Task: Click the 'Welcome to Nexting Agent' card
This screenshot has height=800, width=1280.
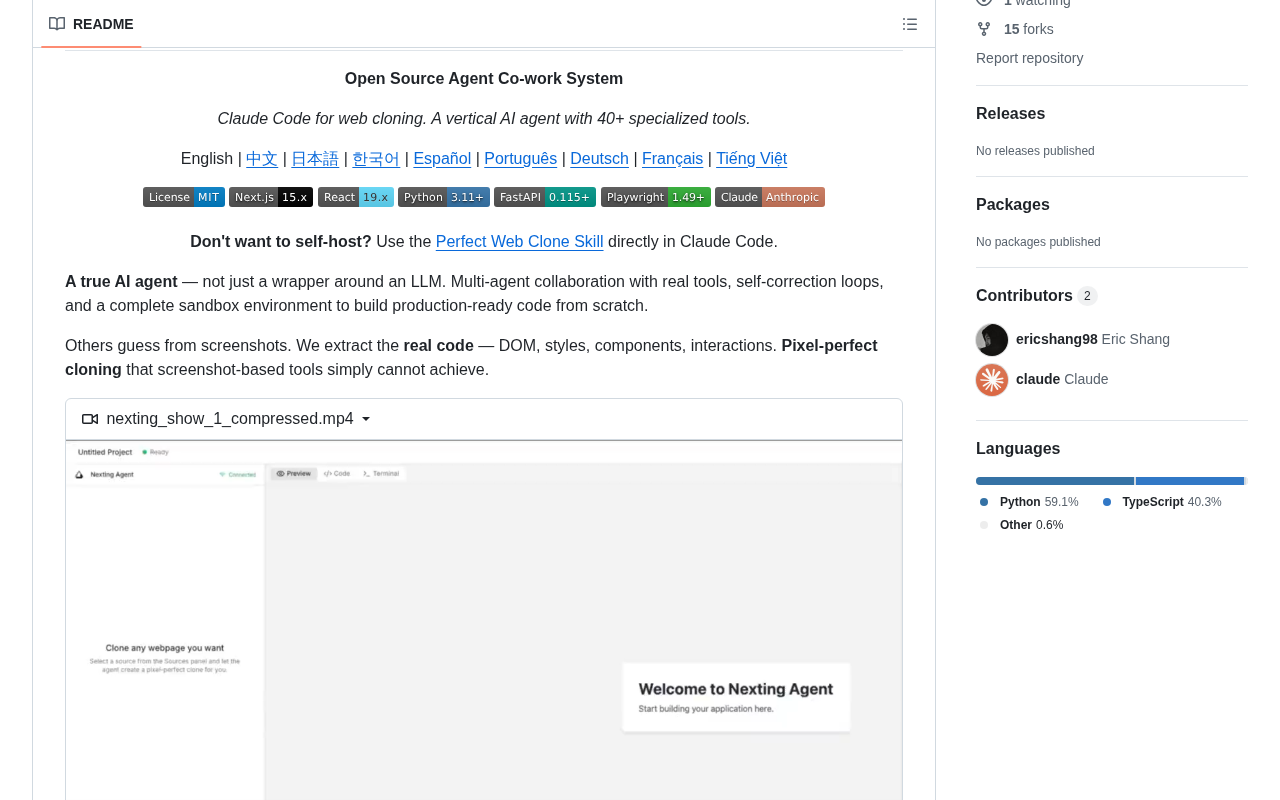Action: click(x=736, y=697)
